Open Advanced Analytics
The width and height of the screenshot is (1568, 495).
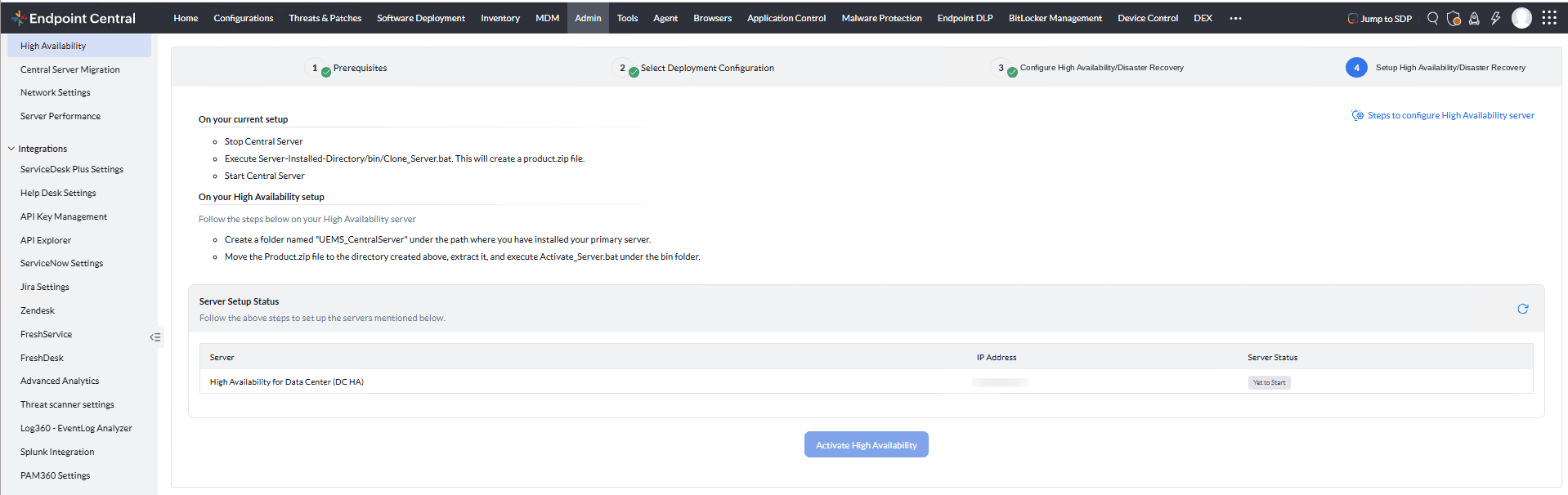coord(60,381)
